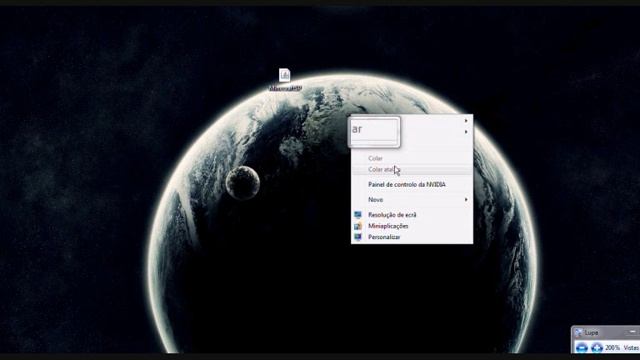This screenshot has width=640, height=360.
Task: Zoom out with Lupa minus button
Action: (582, 348)
